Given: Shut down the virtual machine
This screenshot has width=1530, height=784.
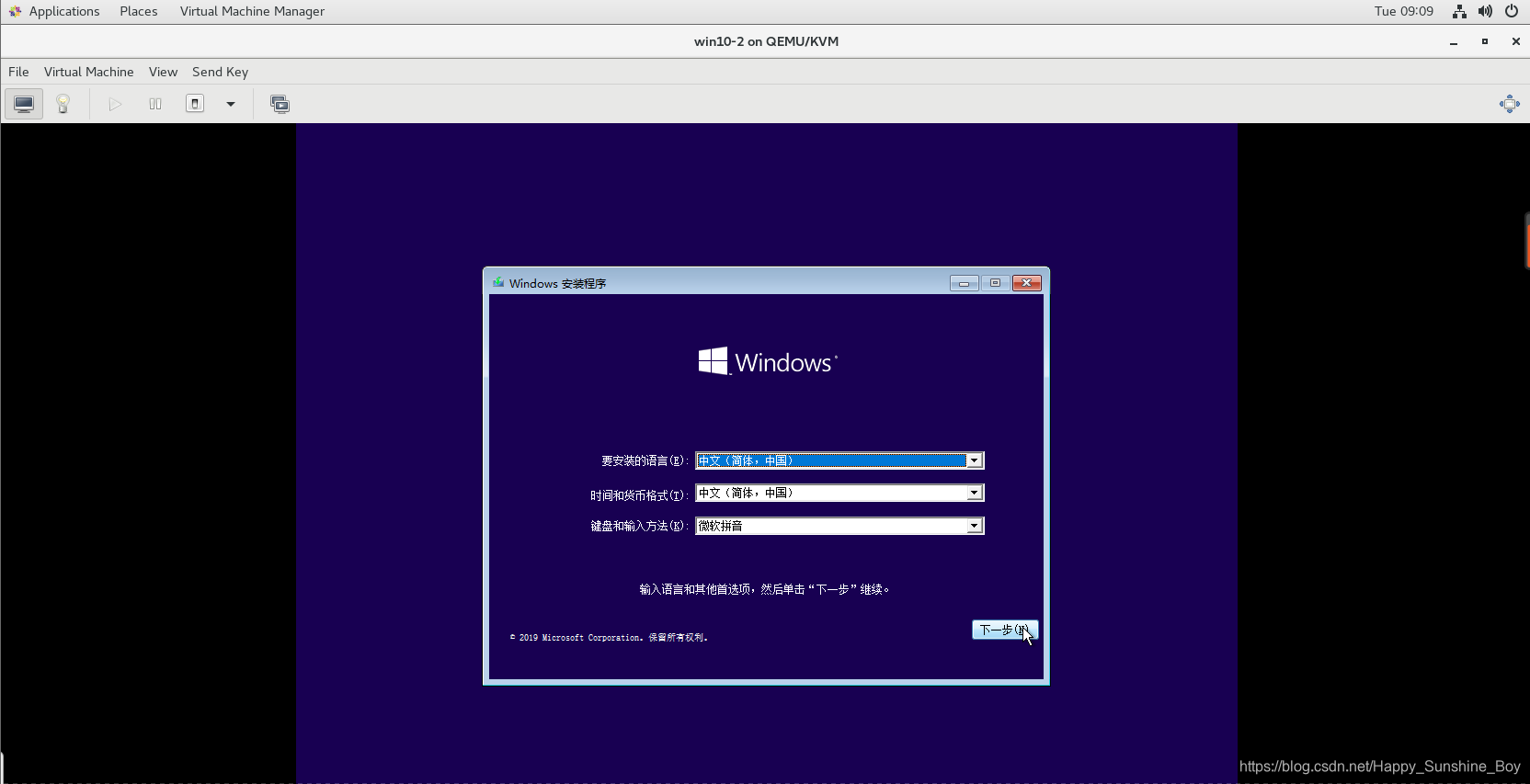Looking at the screenshot, I should pyautogui.click(x=195, y=104).
